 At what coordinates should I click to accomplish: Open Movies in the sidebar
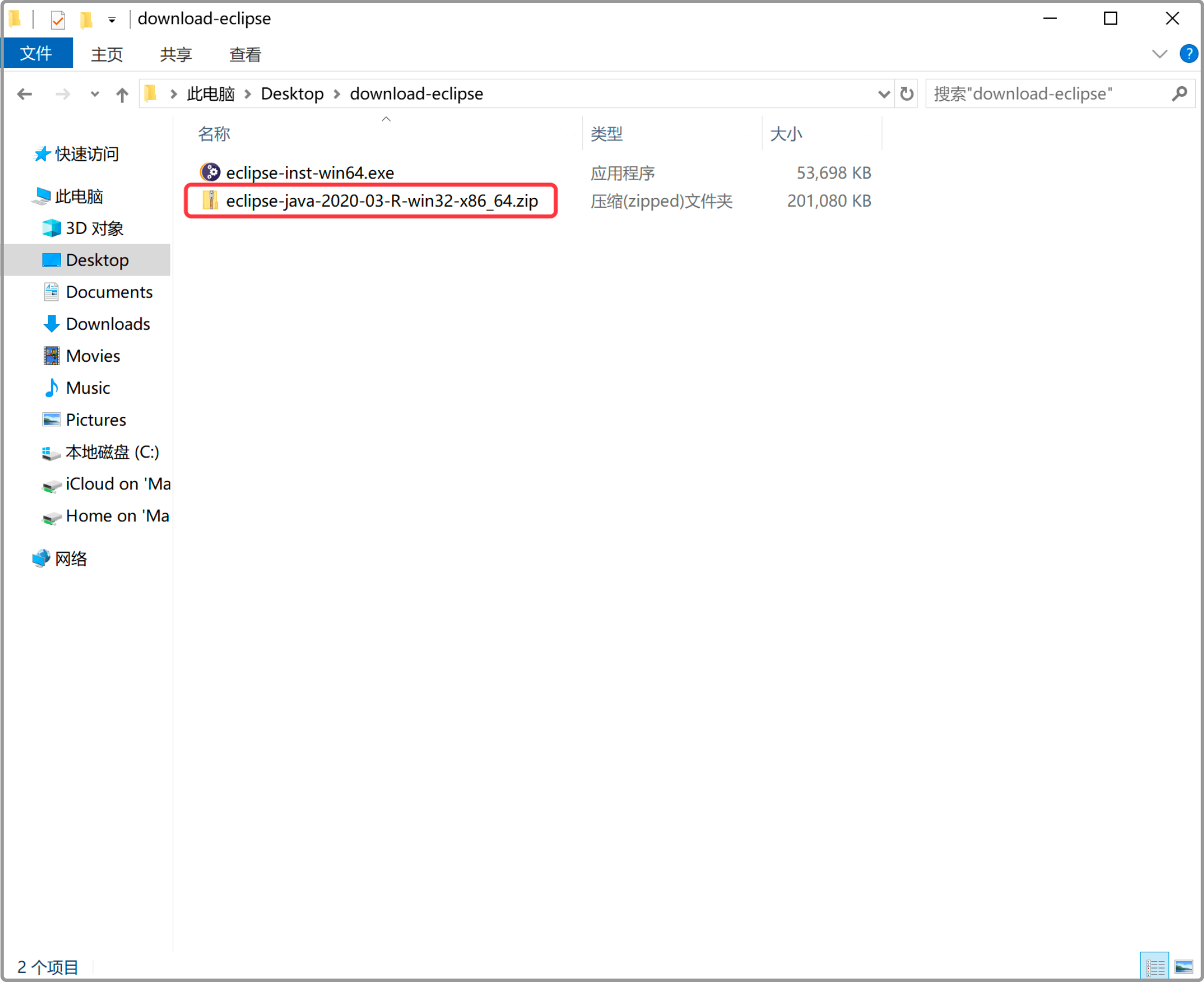pos(93,356)
